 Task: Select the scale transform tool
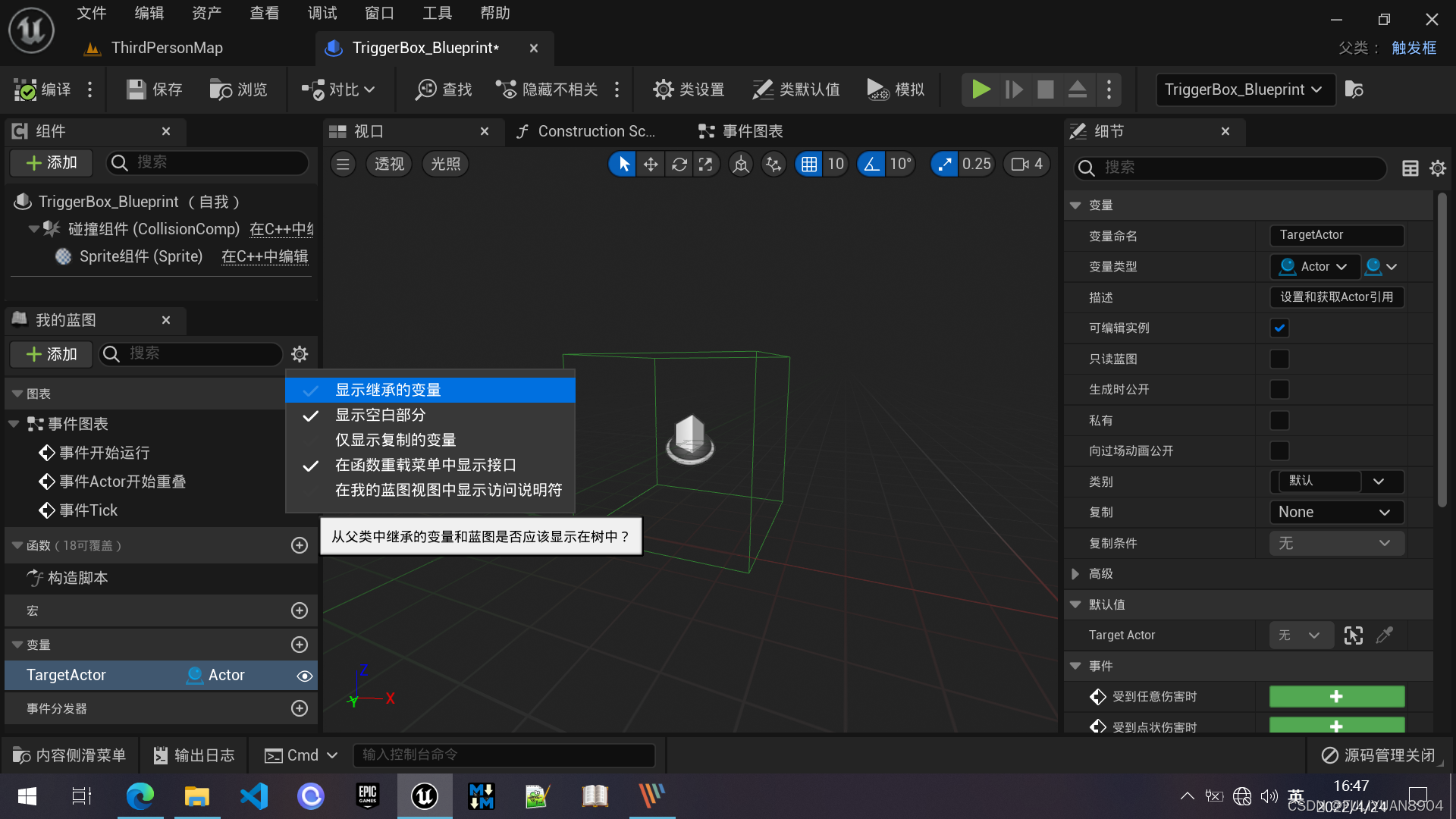(x=706, y=165)
